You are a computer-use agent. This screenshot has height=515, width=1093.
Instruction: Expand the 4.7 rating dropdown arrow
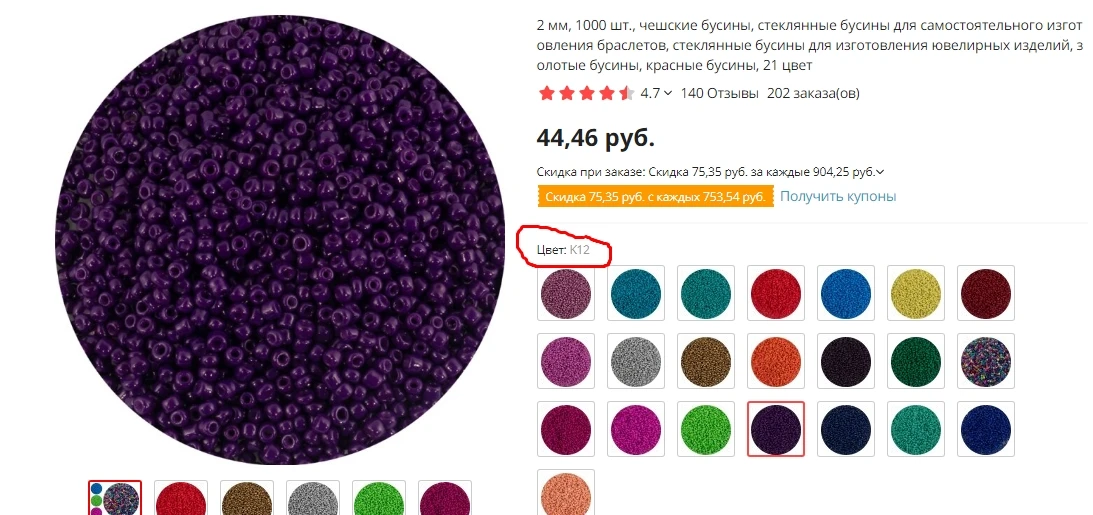tap(668, 93)
